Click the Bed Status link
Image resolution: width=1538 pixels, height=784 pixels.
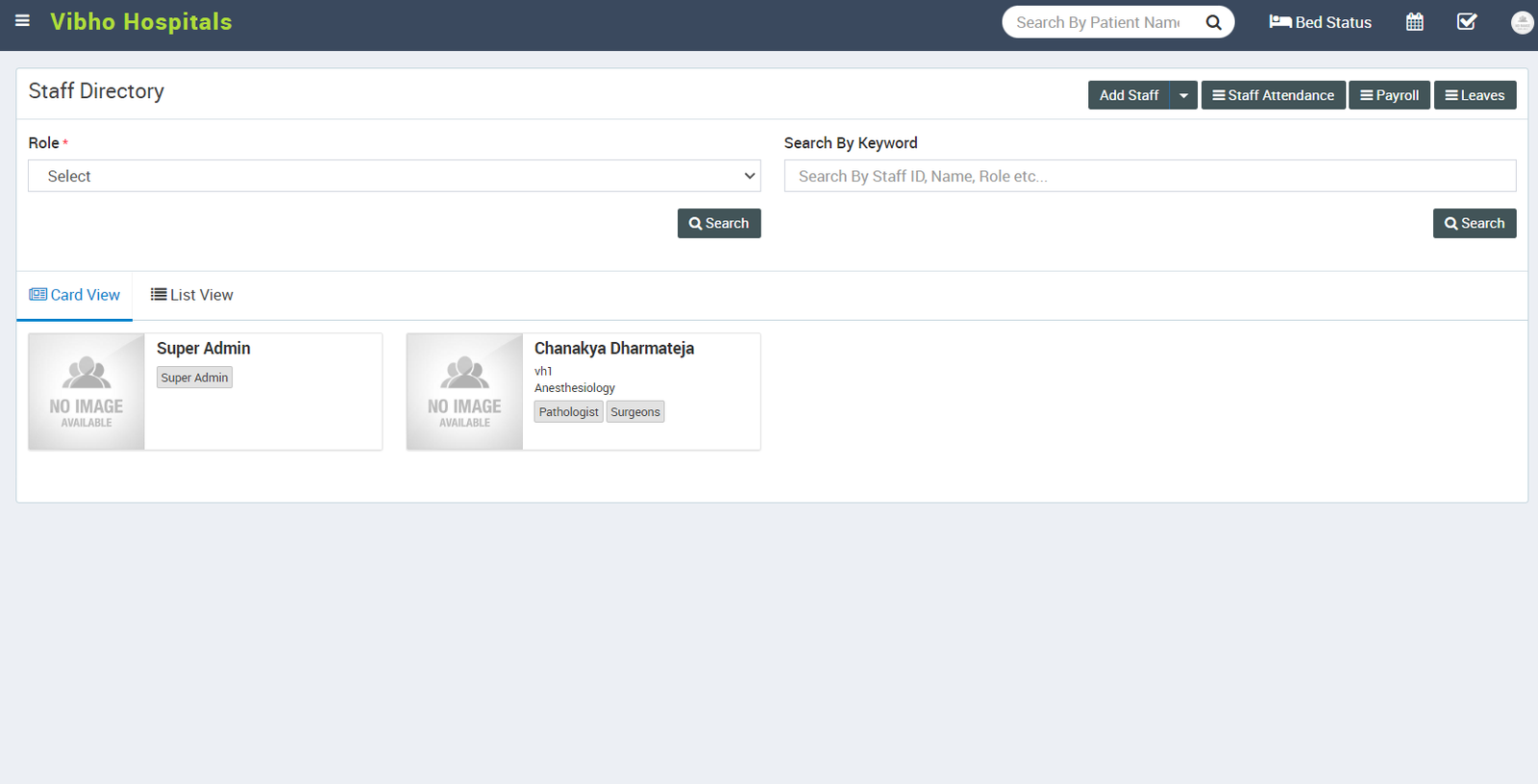(x=1320, y=22)
